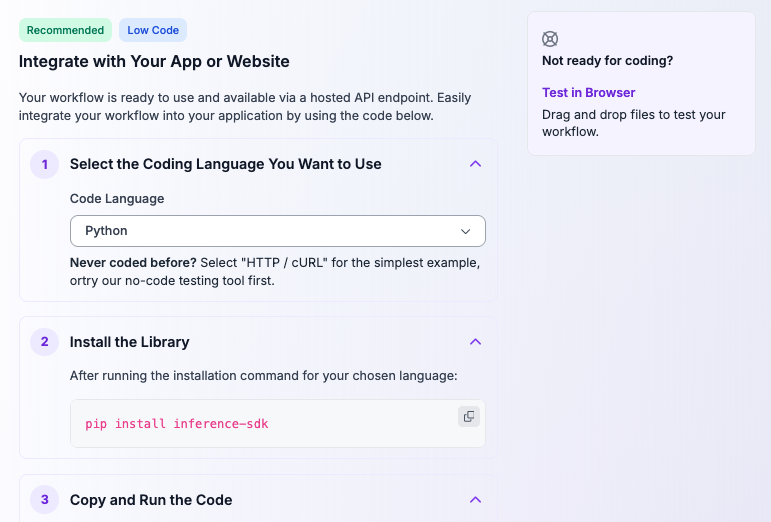The width and height of the screenshot is (771, 522).
Task: Click the step 1 number badge
Action: point(44,164)
